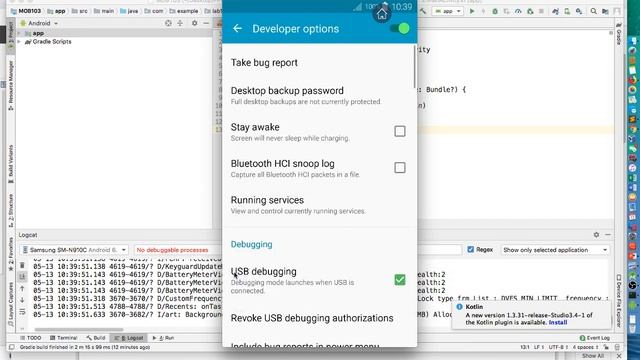Expand the Gradle Scripts tree node
Screen dimensions: 640x360
pyautogui.click(x=19, y=42)
